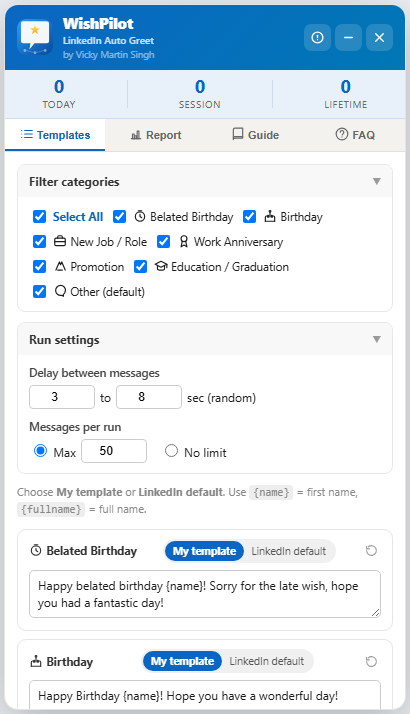Click the SESSION counter
This screenshot has height=714, width=410.
coord(200,94)
